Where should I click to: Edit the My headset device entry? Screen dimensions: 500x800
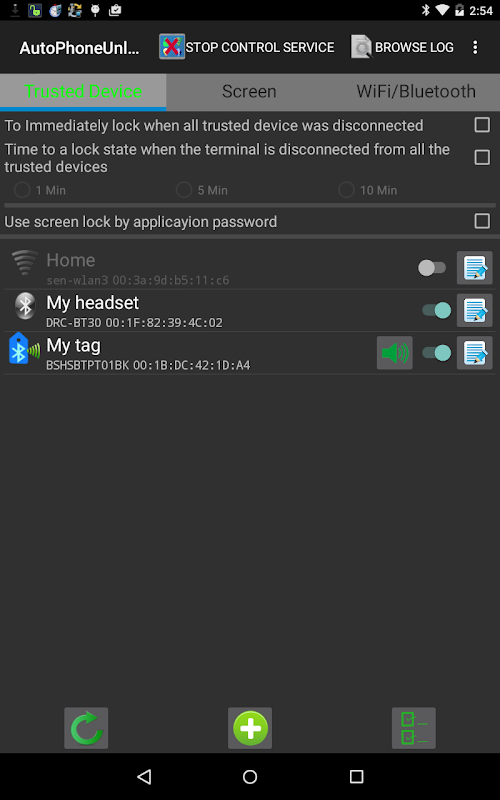(474, 310)
